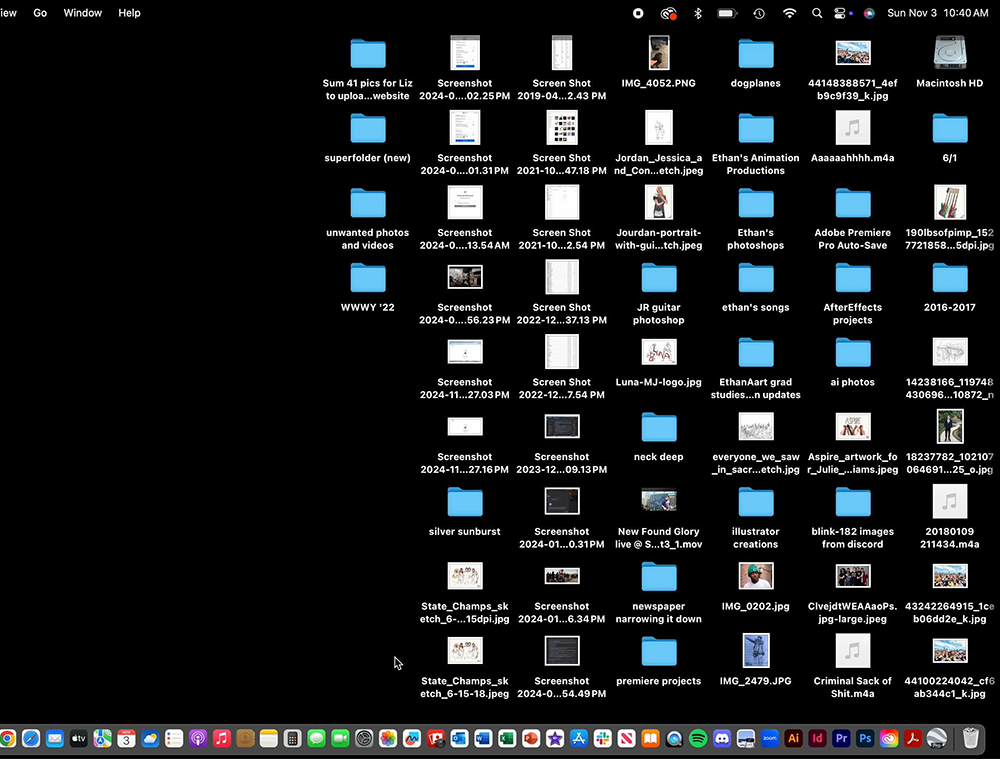Select the IMG_0202.jpg thumbnail
This screenshot has width=1000, height=760.
click(756, 576)
